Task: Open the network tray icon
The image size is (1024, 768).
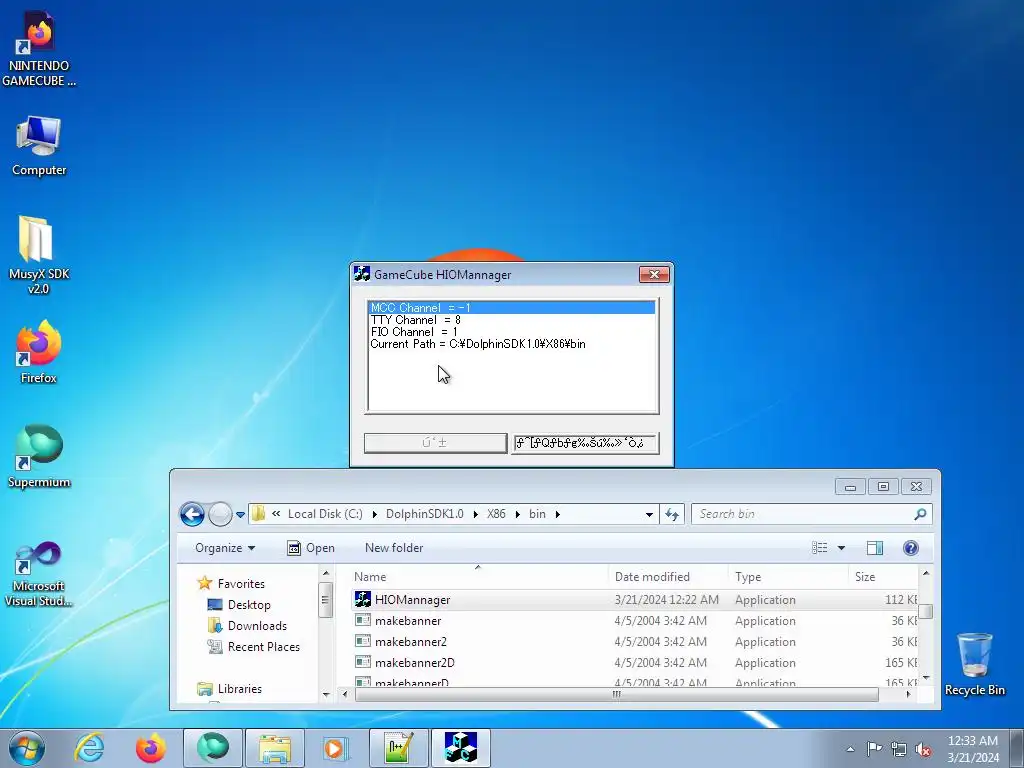Action: click(899, 749)
